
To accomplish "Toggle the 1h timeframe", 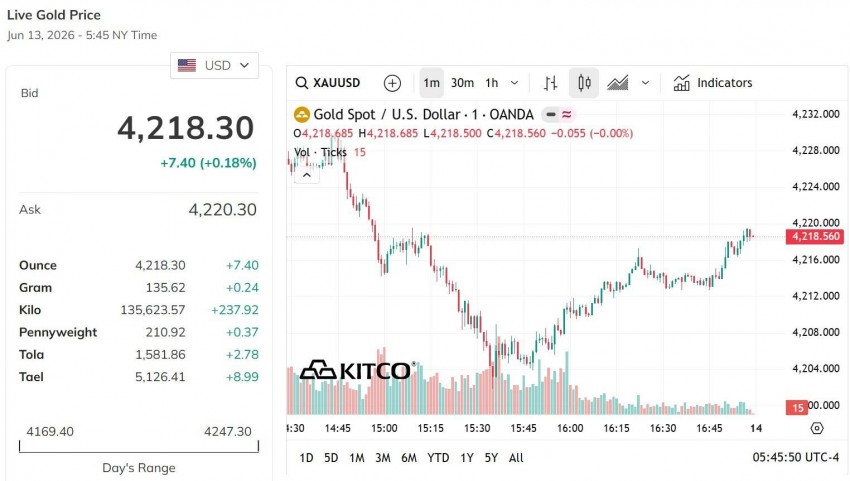I will (492, 83).
